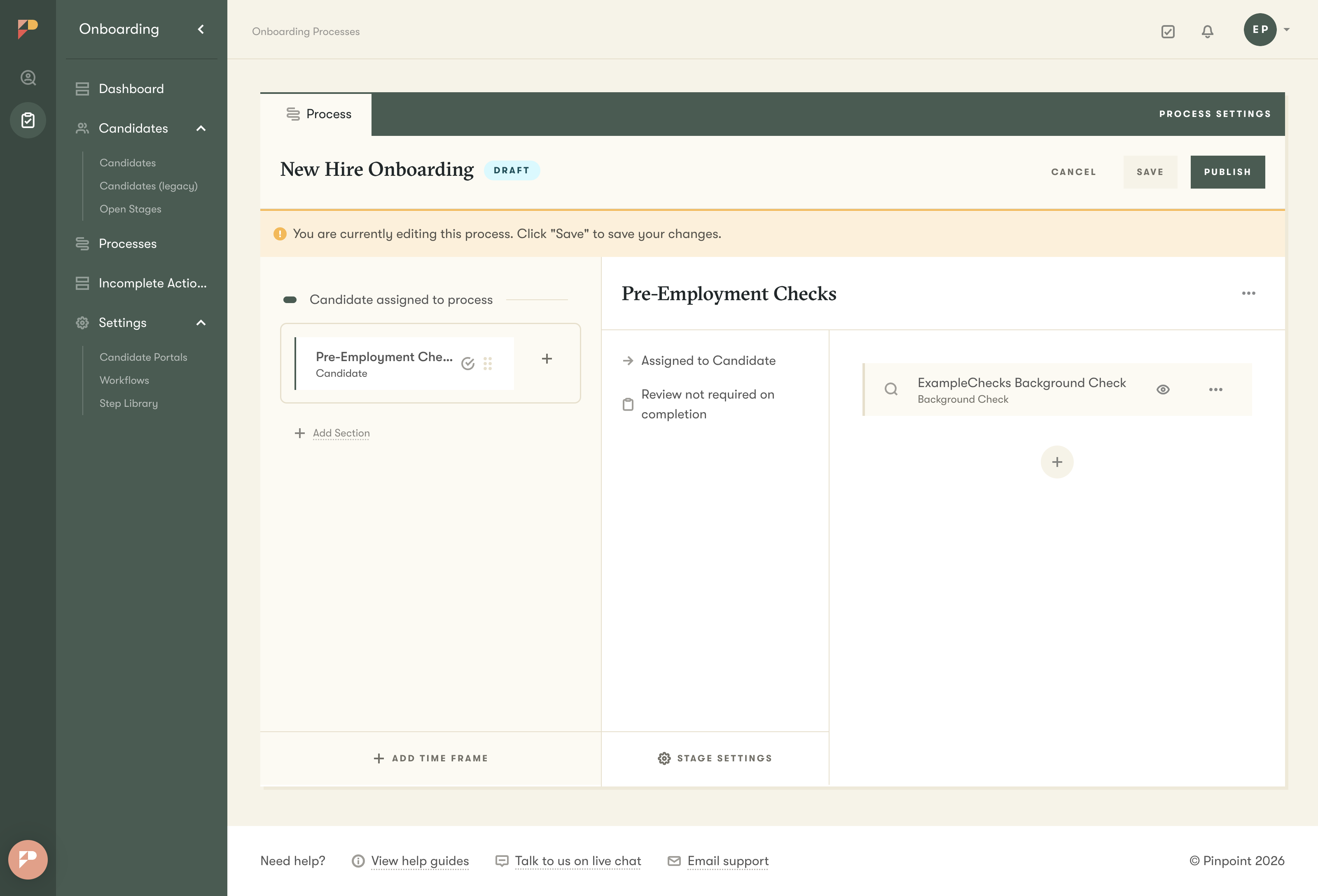Collapse the Settings sidebar section
This screenshot has width=1318, height=896.
(x=201, y=323)
